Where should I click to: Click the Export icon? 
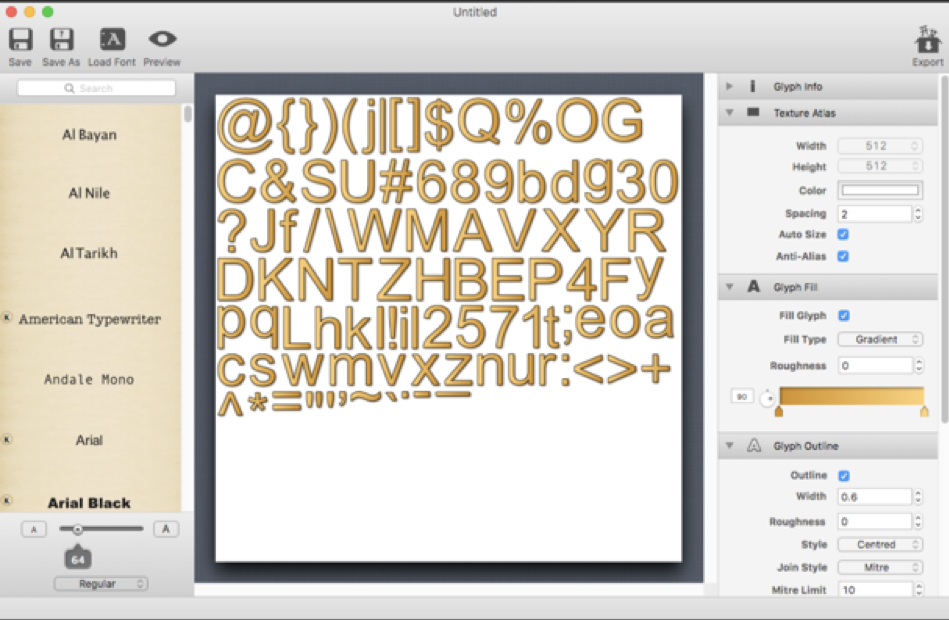pyautogui.click(x=927, y=42)
